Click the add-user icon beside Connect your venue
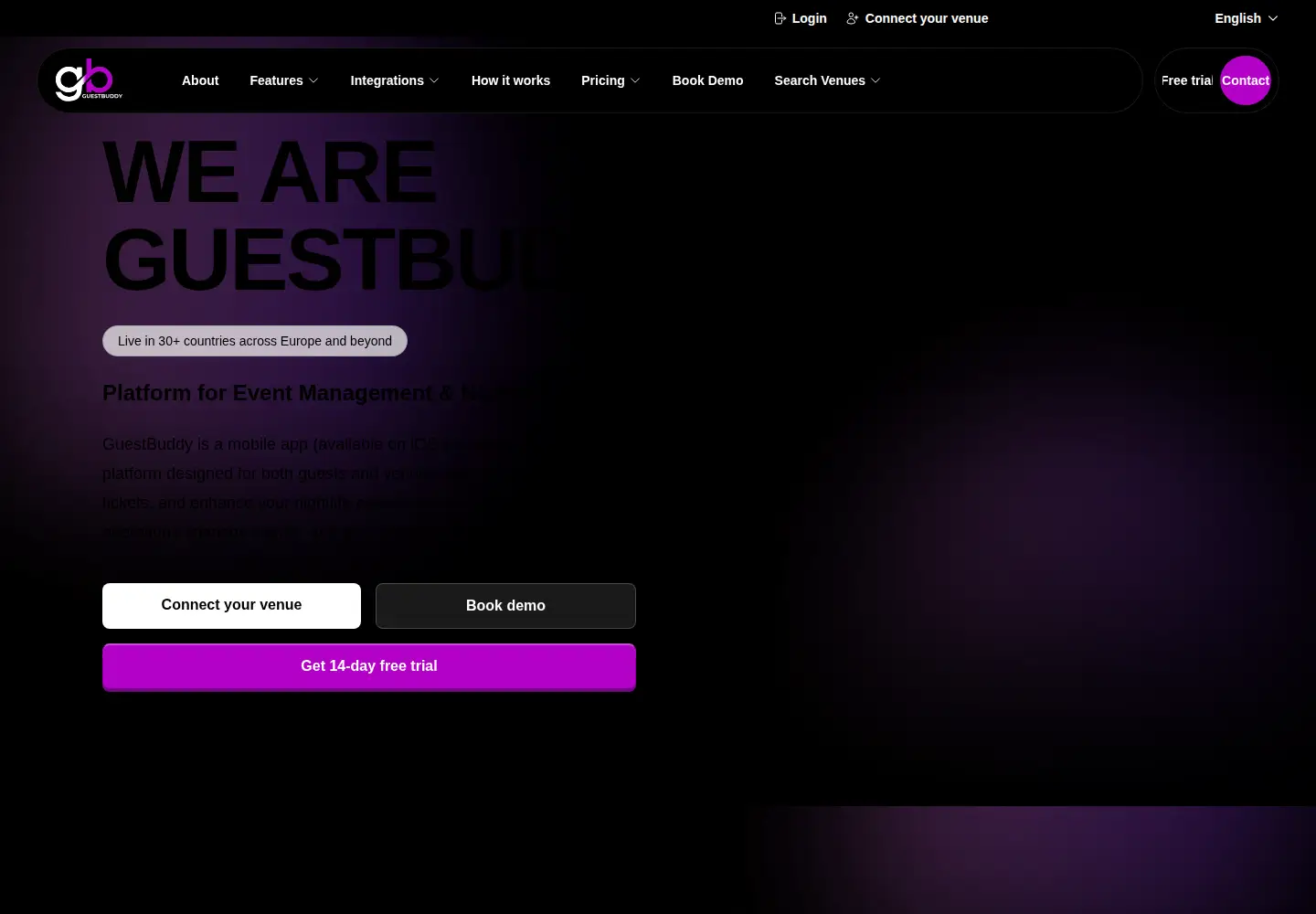The image size is (1316, 914). tap(853, 18)
